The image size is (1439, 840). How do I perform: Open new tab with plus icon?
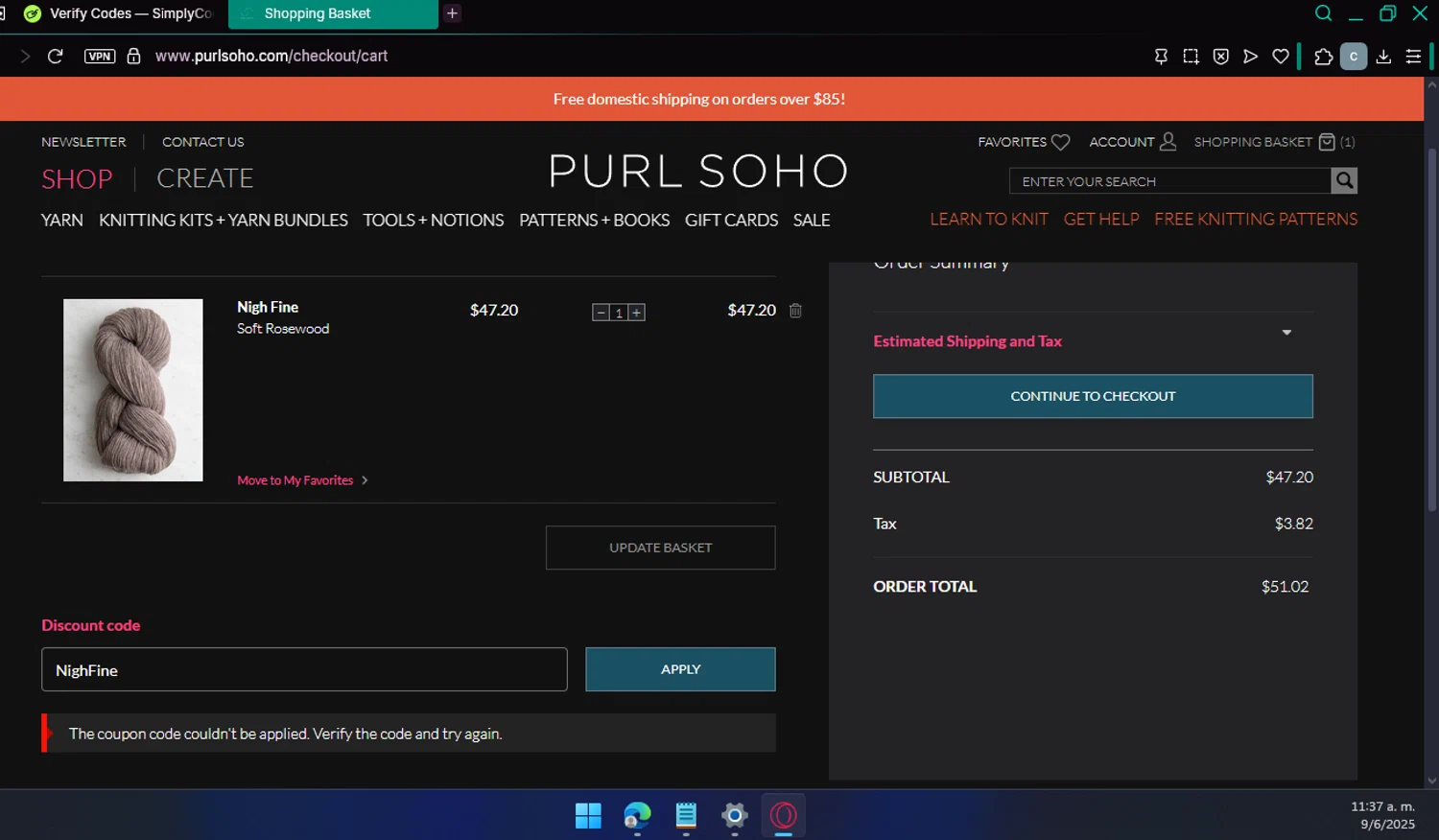click(452, 13)
